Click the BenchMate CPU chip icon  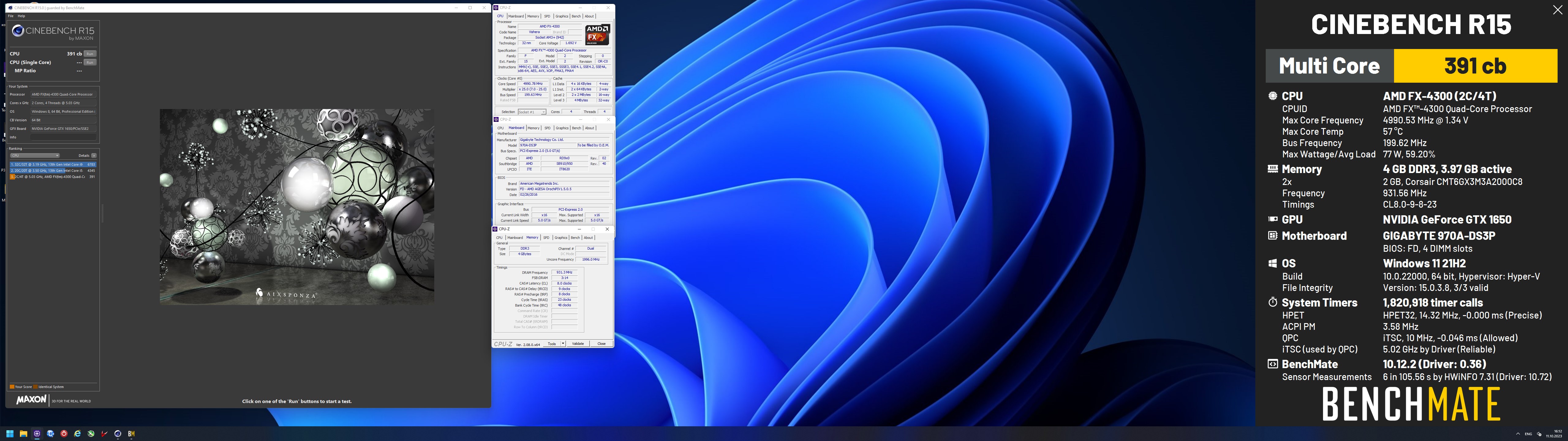point(1272,96)
